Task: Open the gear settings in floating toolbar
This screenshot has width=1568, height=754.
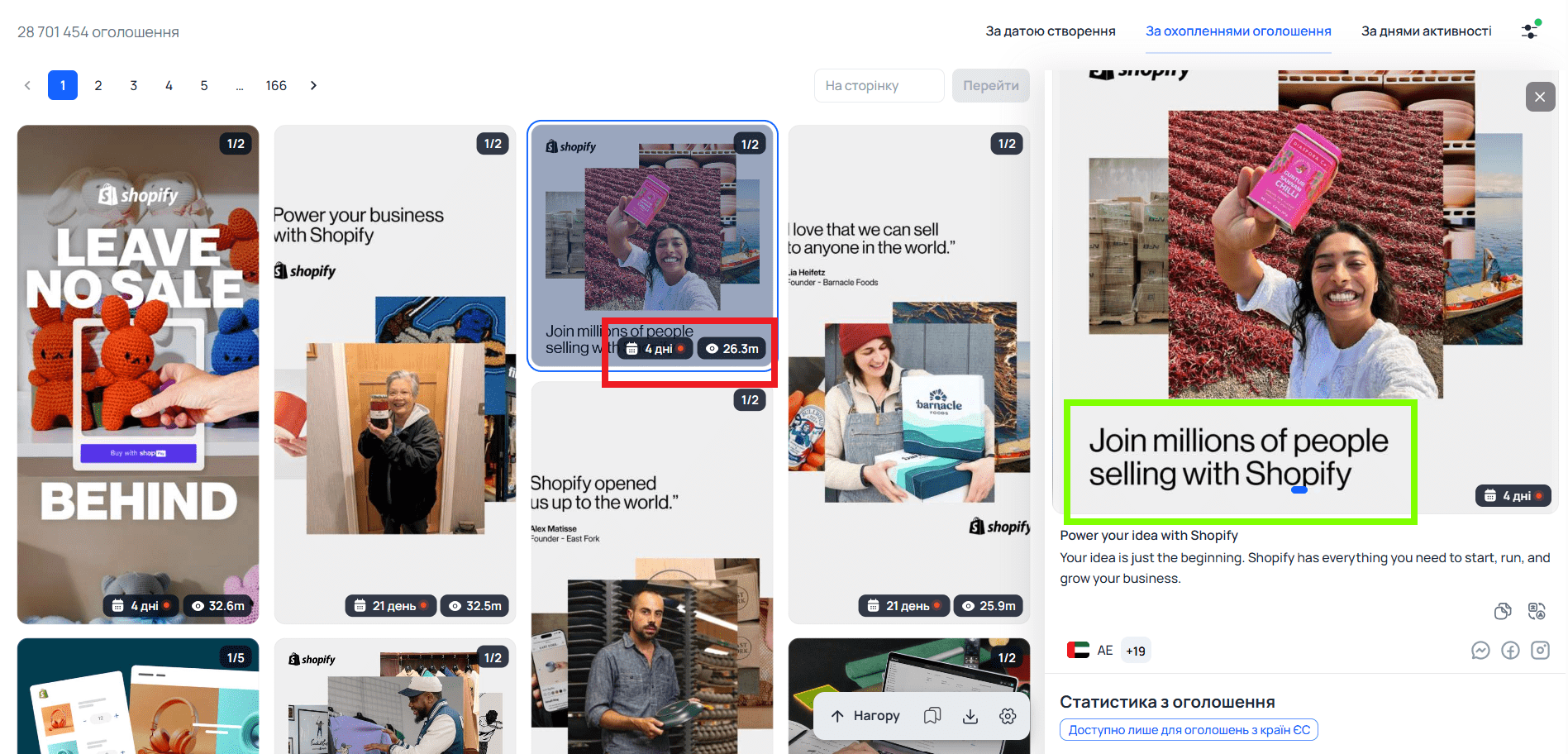Action: pos(1008,716)
